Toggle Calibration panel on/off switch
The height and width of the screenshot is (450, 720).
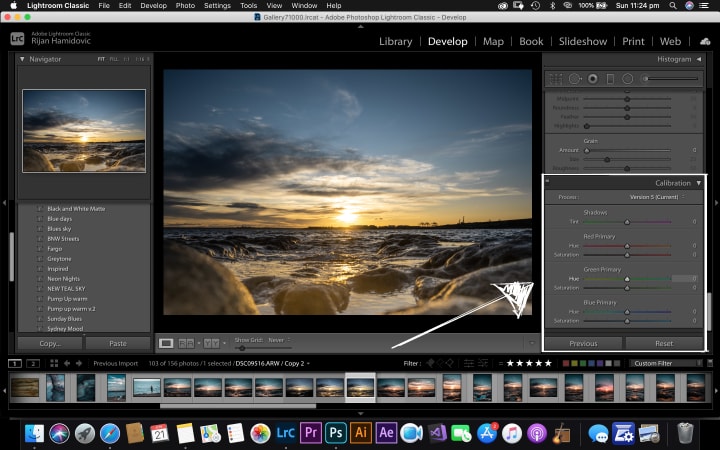click(x=547, y=181)
